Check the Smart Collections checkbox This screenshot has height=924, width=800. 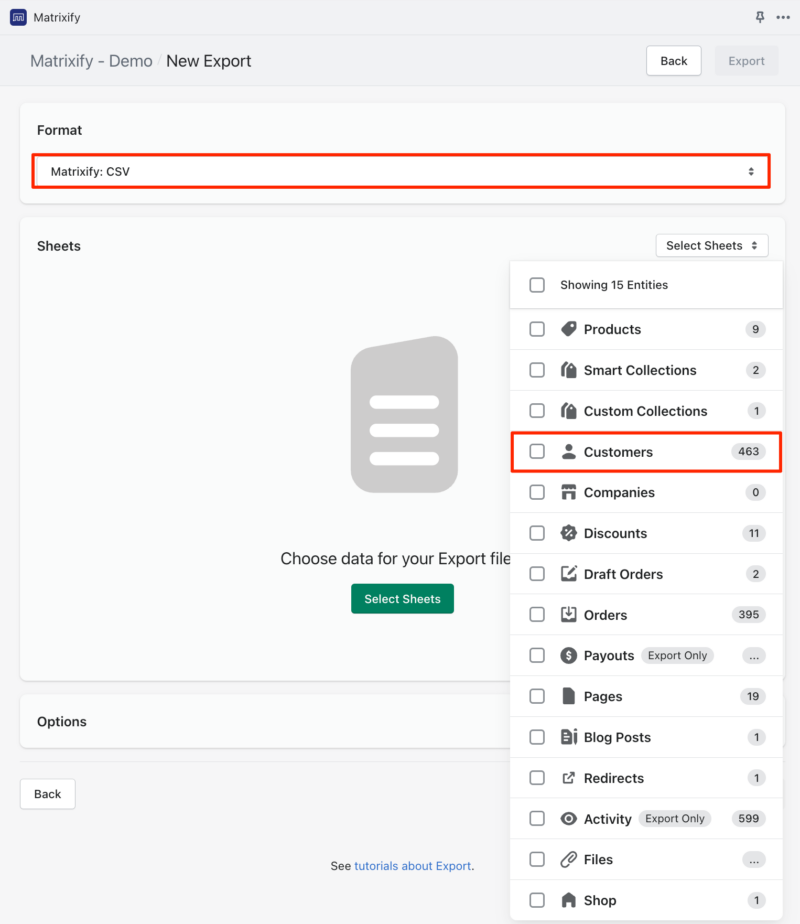click(537, 370)
